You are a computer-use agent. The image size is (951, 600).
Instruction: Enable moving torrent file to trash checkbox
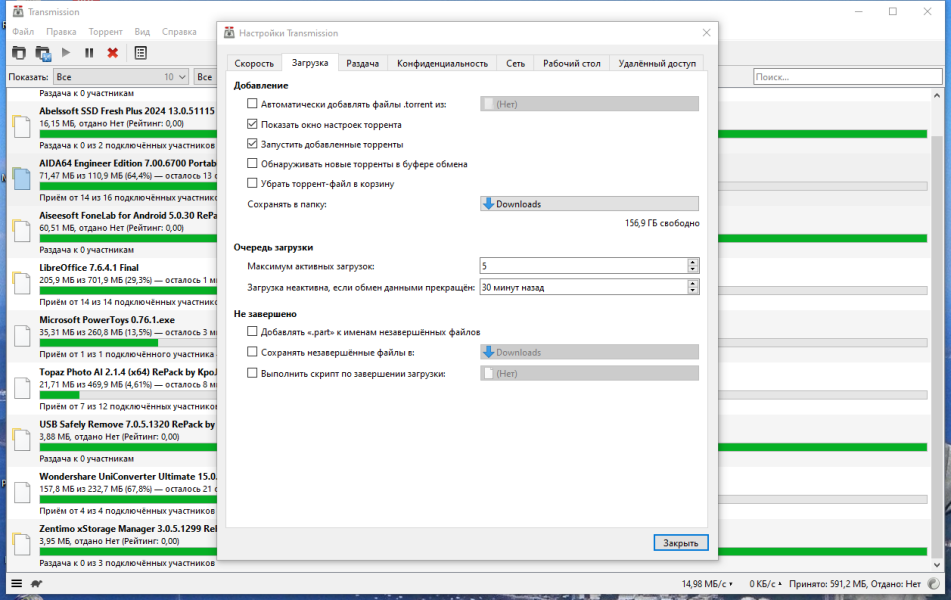[252, 183]
